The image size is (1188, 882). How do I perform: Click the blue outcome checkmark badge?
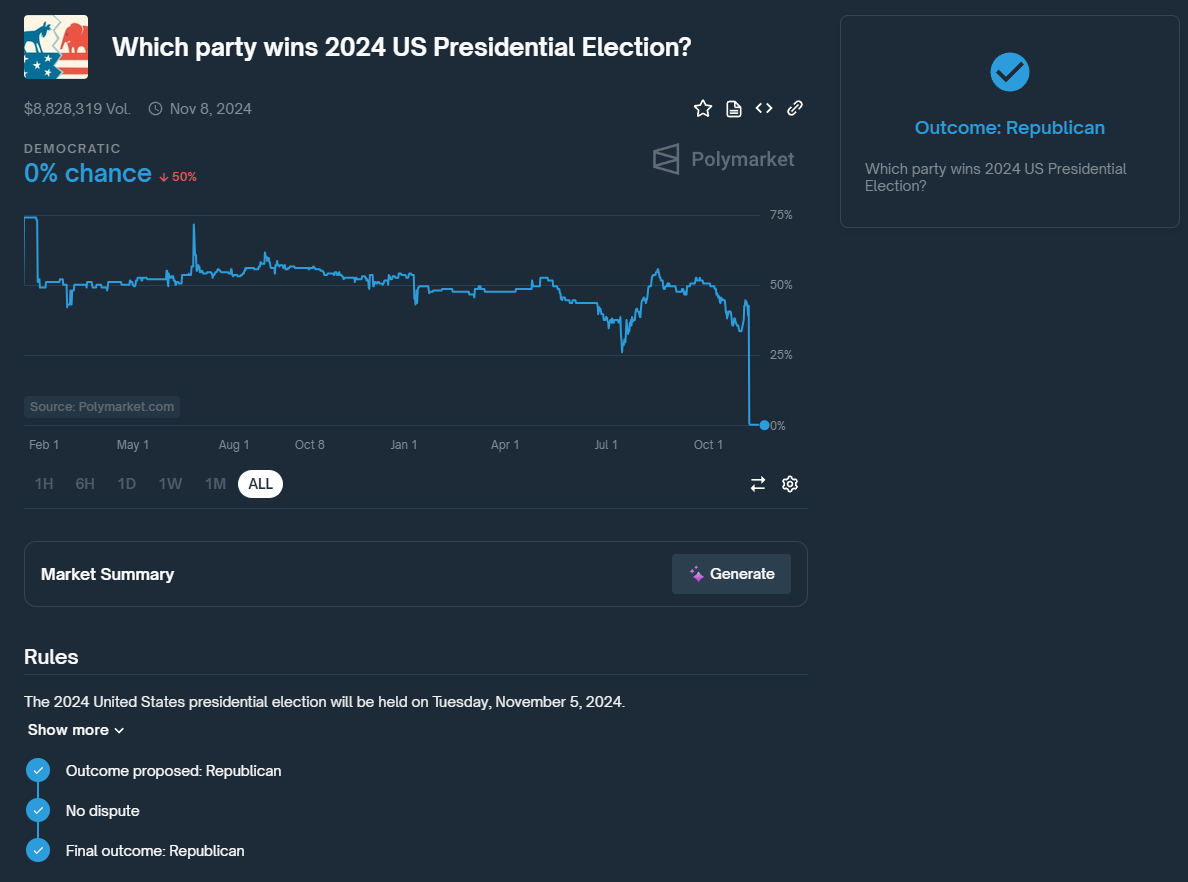tap(1009, 72)
